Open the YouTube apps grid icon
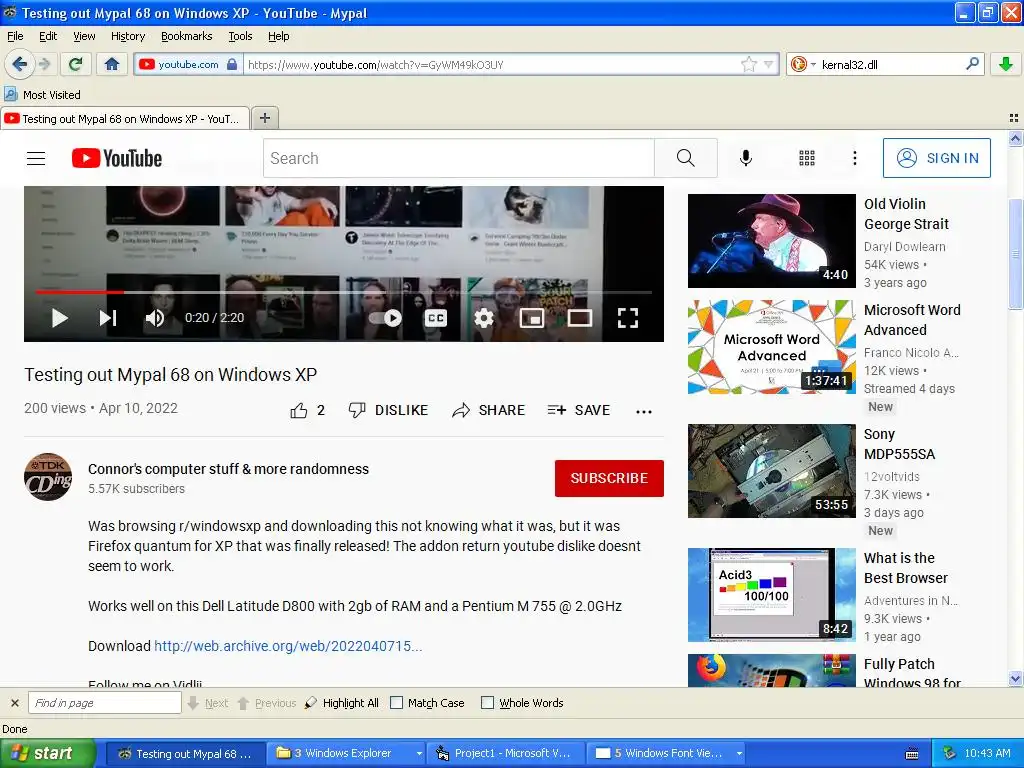 [x=807, y=158]
